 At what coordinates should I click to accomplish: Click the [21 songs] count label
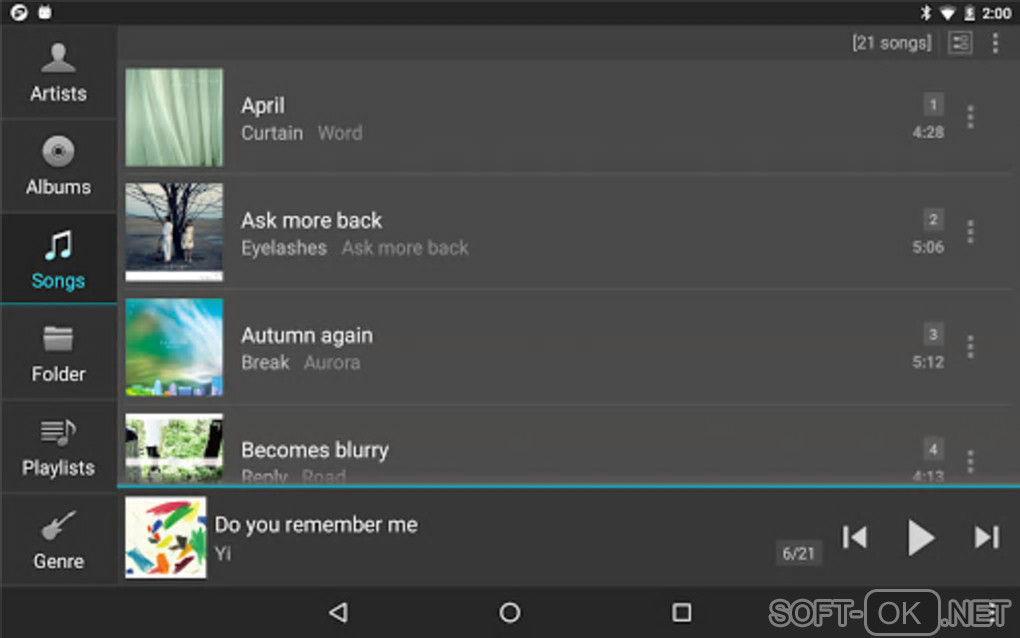892,43
